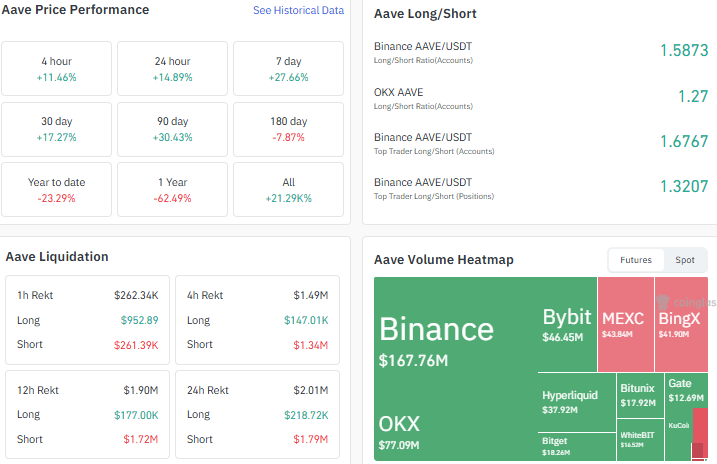The height and width of the screenshot is (464, 717).
Task: Open the See Historical Data link
Action: click(298, 10)
